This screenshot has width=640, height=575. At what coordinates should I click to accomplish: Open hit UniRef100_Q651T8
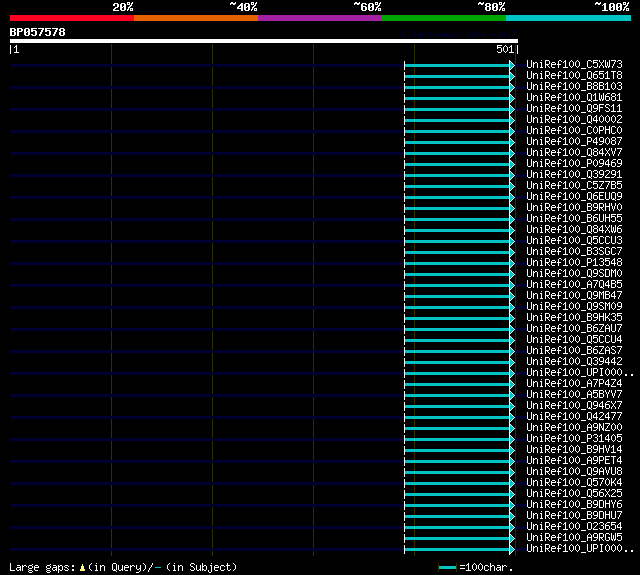point(574,75)
